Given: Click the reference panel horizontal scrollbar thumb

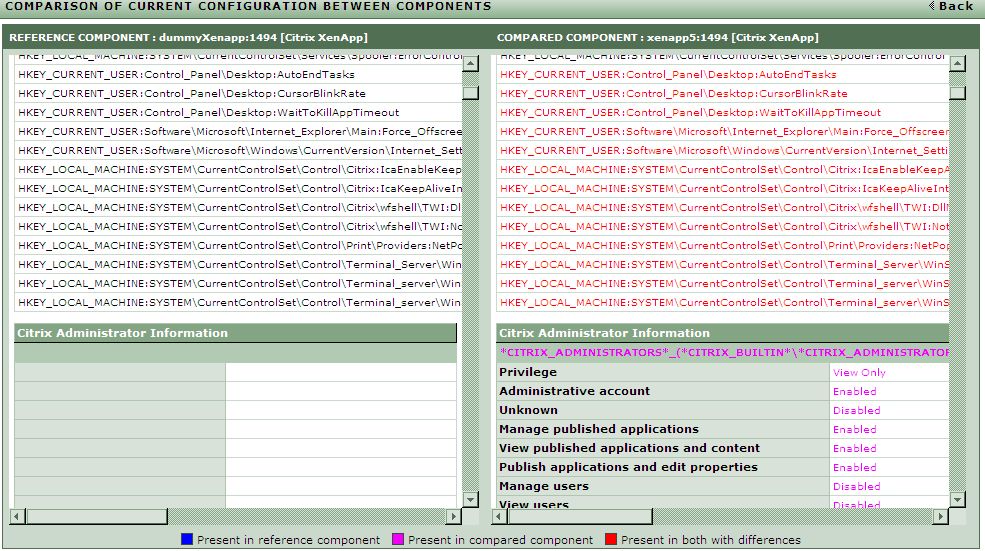Looking at the screenshot, I should coord(97,516).
